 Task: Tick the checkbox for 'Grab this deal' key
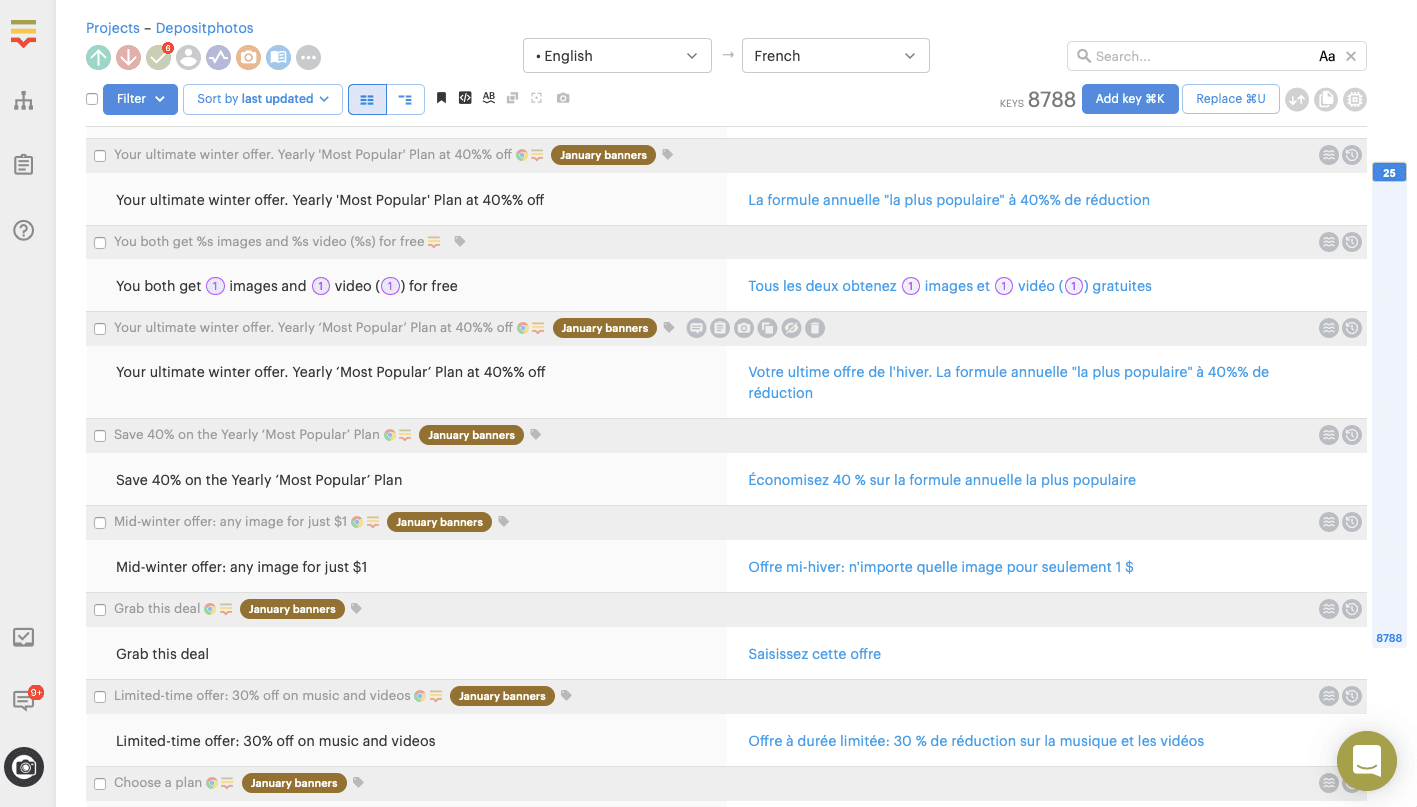click(100, 610)
